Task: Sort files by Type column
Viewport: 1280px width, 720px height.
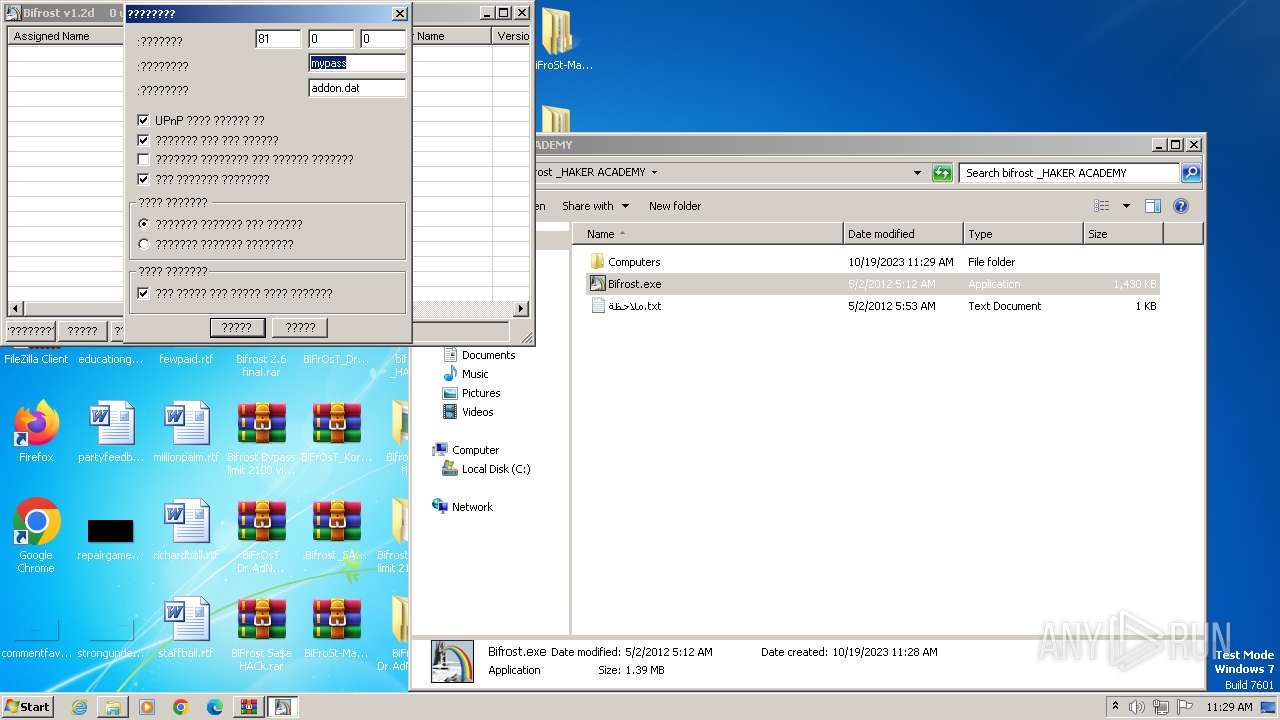Action: (x=1024, y=234)
